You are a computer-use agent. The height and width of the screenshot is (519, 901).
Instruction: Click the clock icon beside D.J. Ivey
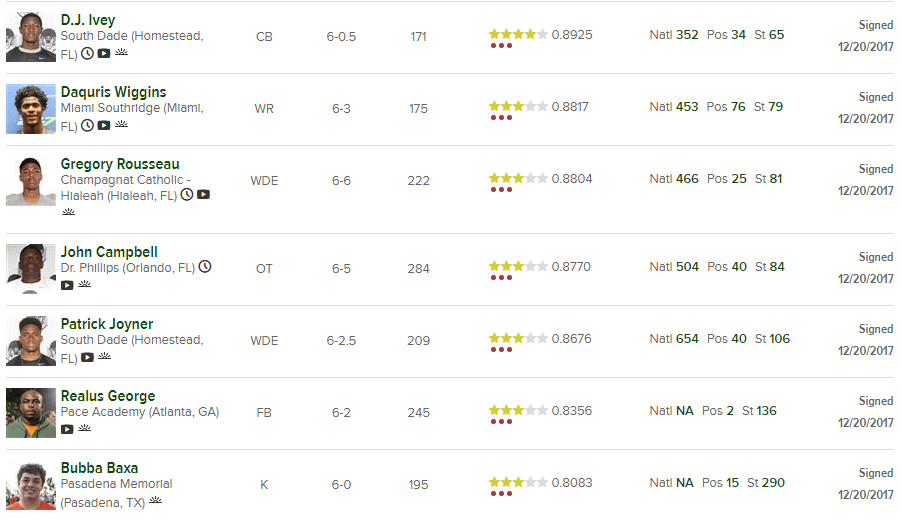[x=87, y=54]
